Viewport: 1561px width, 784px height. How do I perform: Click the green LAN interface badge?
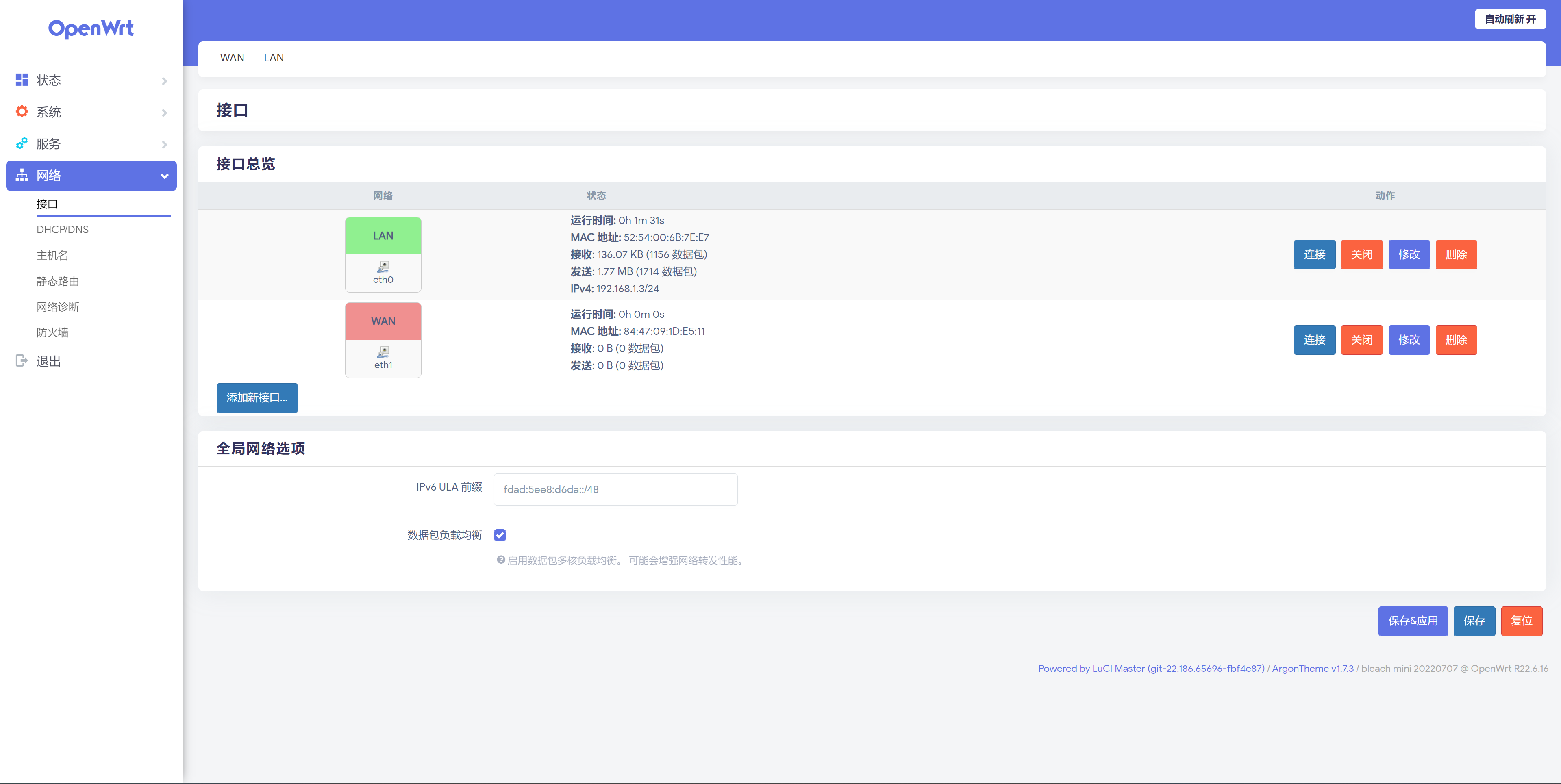pos(383,236)
